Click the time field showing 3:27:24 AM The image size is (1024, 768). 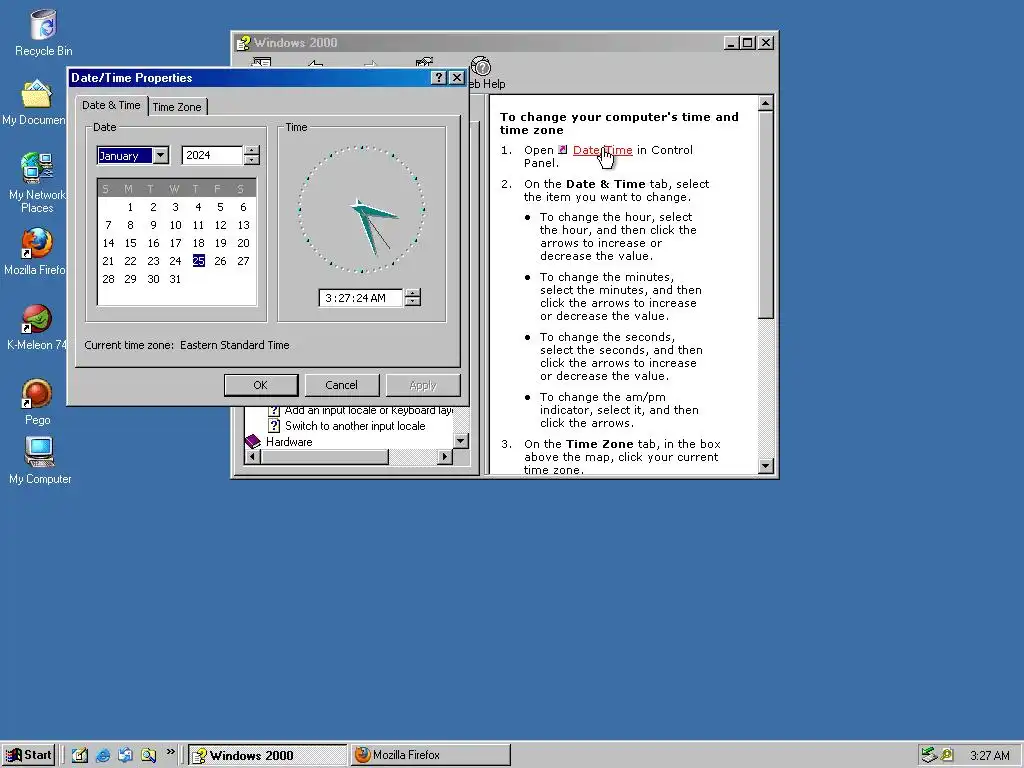(360, 298)
